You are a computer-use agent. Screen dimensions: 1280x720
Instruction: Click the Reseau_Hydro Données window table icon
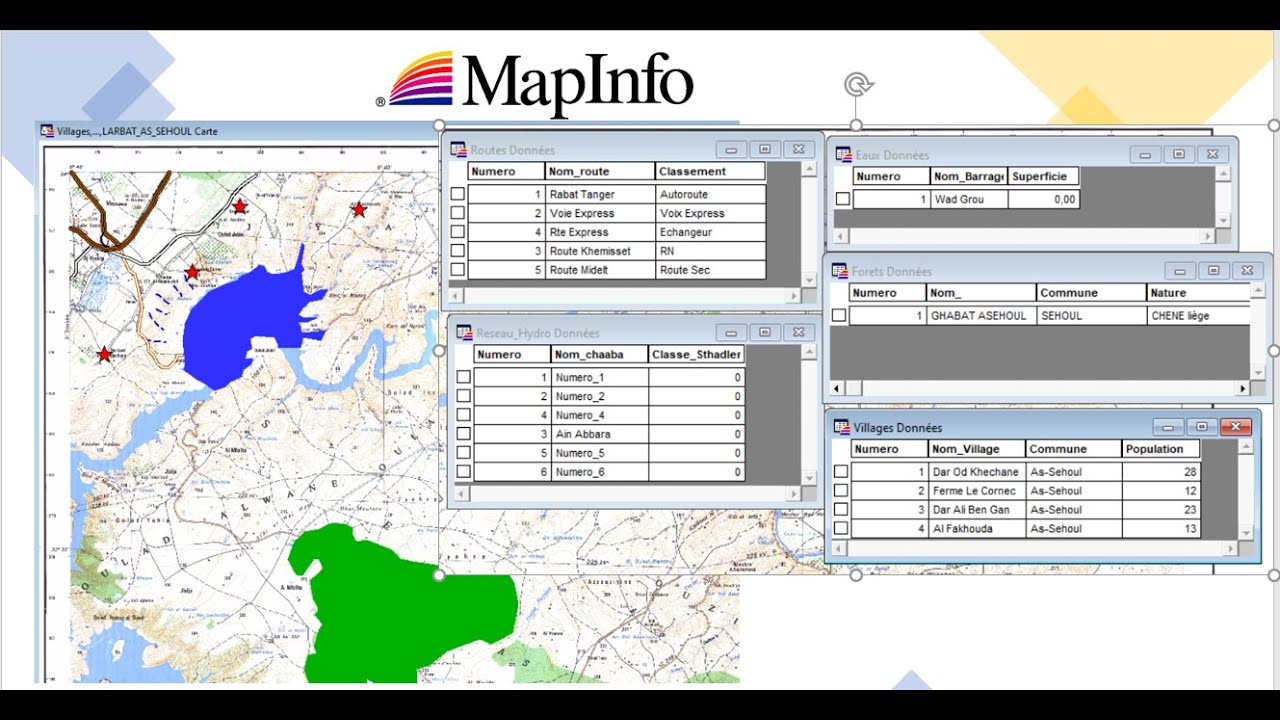pyautogui.click(x=465, y=333)
